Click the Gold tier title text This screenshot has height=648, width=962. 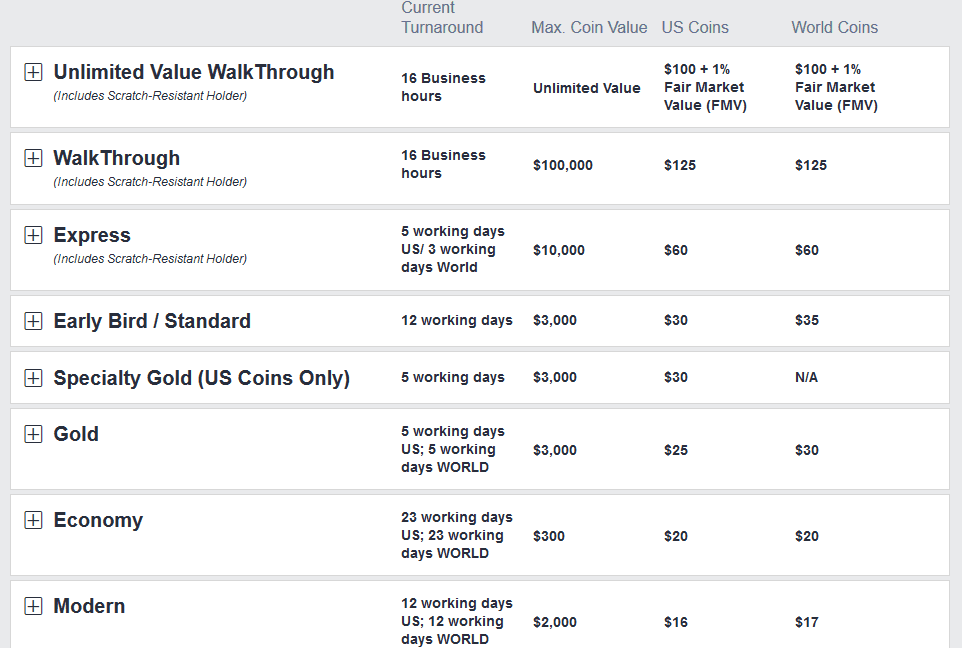(76, 434)
